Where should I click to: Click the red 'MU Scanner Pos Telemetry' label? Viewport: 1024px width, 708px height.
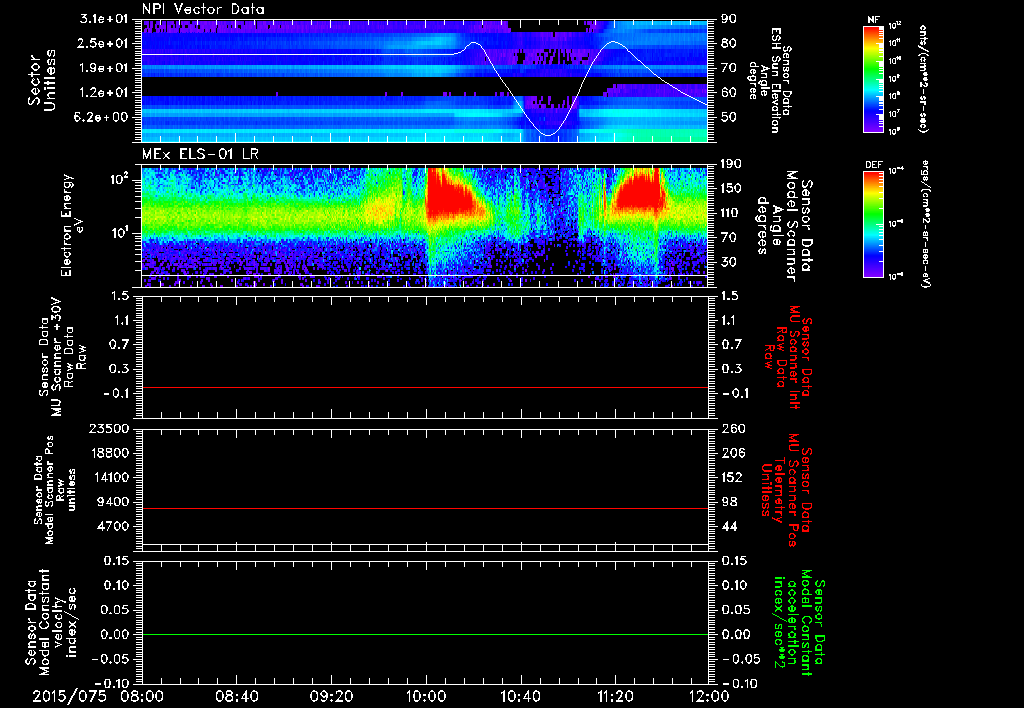click(x=786, y=490)
